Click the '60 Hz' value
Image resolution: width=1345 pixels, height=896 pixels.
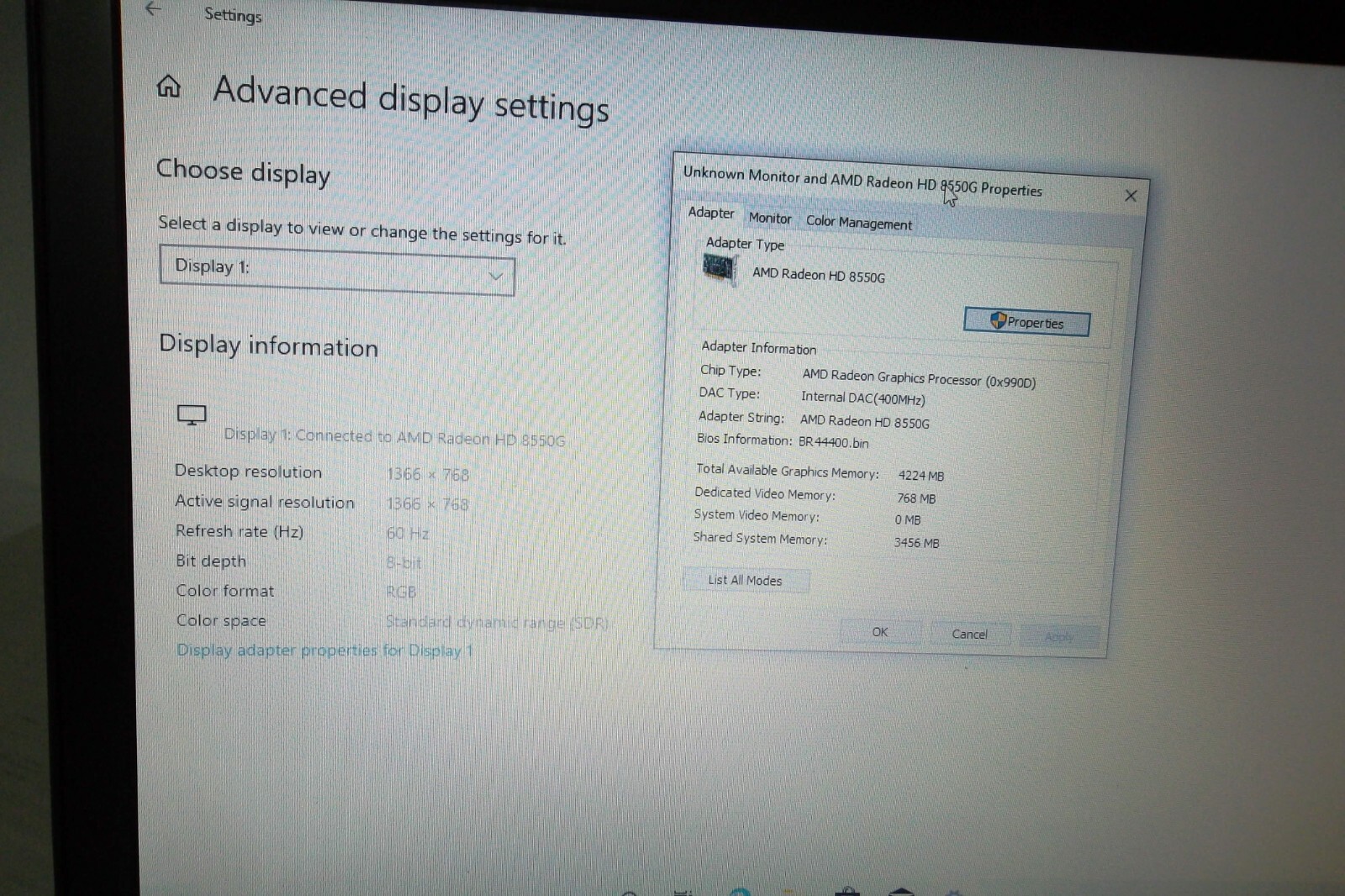coord(408,533)
